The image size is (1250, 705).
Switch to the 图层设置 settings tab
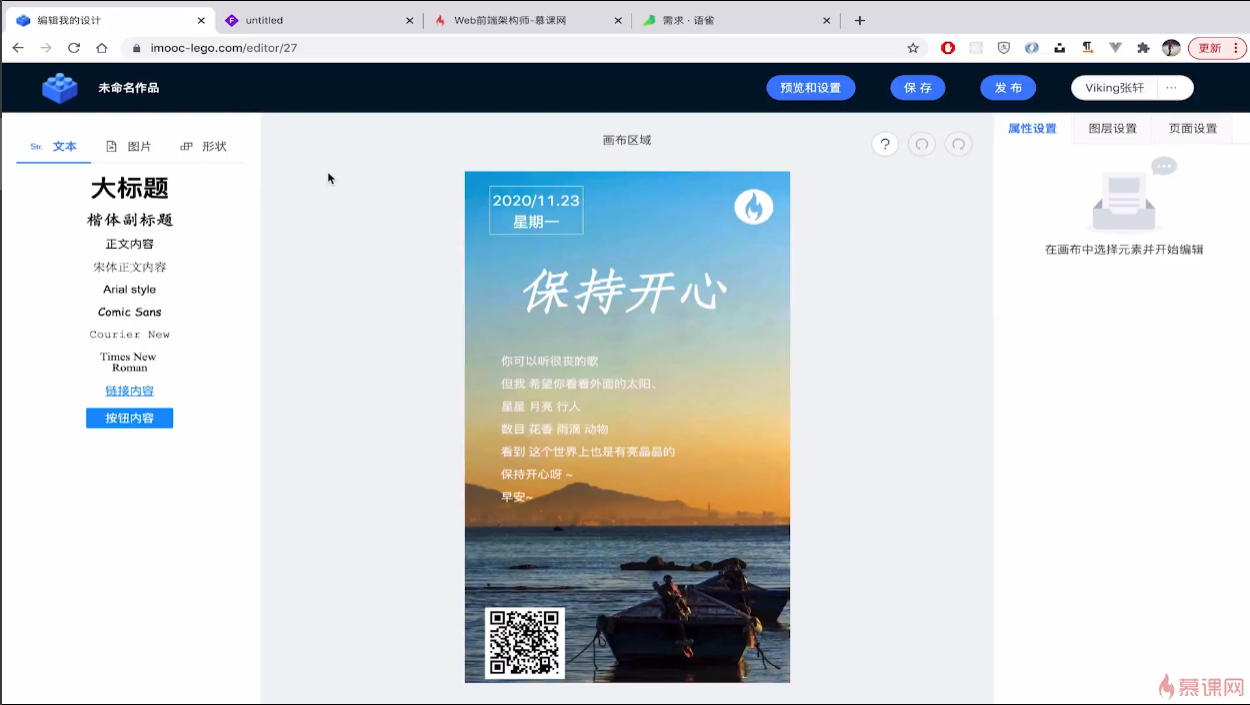click(x=1112, y=128)
